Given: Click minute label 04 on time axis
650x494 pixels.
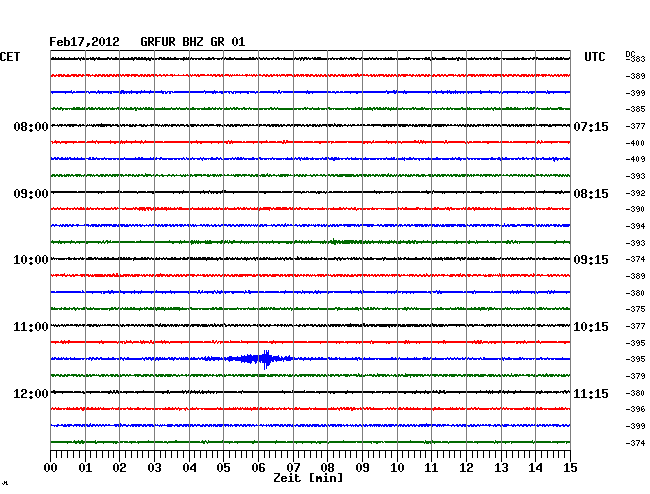Looking at the screenshot, I should coord(189,468).
